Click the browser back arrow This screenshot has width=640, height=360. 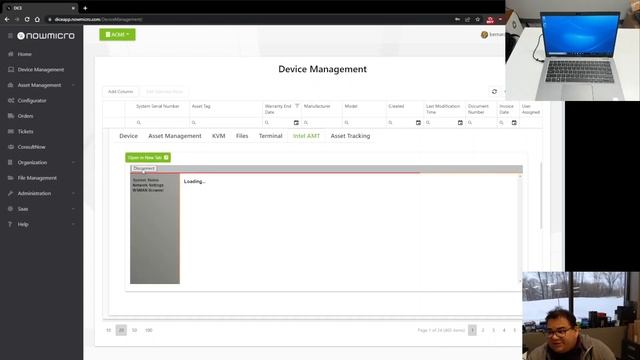tap(7, 19)
